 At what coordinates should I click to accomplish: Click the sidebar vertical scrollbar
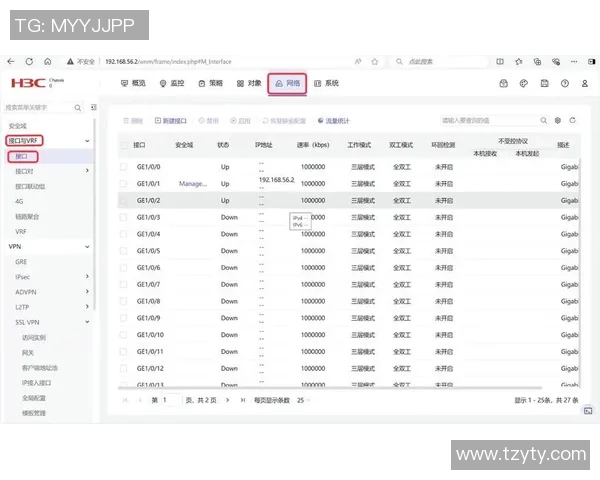pyautogui.click(x=94, y=214)
